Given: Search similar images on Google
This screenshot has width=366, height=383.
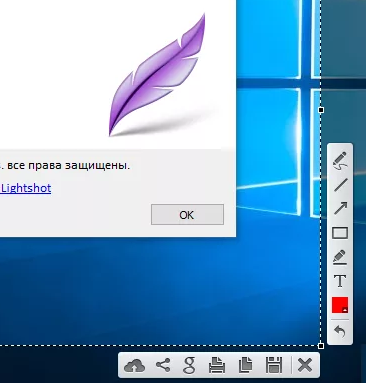Looking at the screenshot, I should click(189, 366).
